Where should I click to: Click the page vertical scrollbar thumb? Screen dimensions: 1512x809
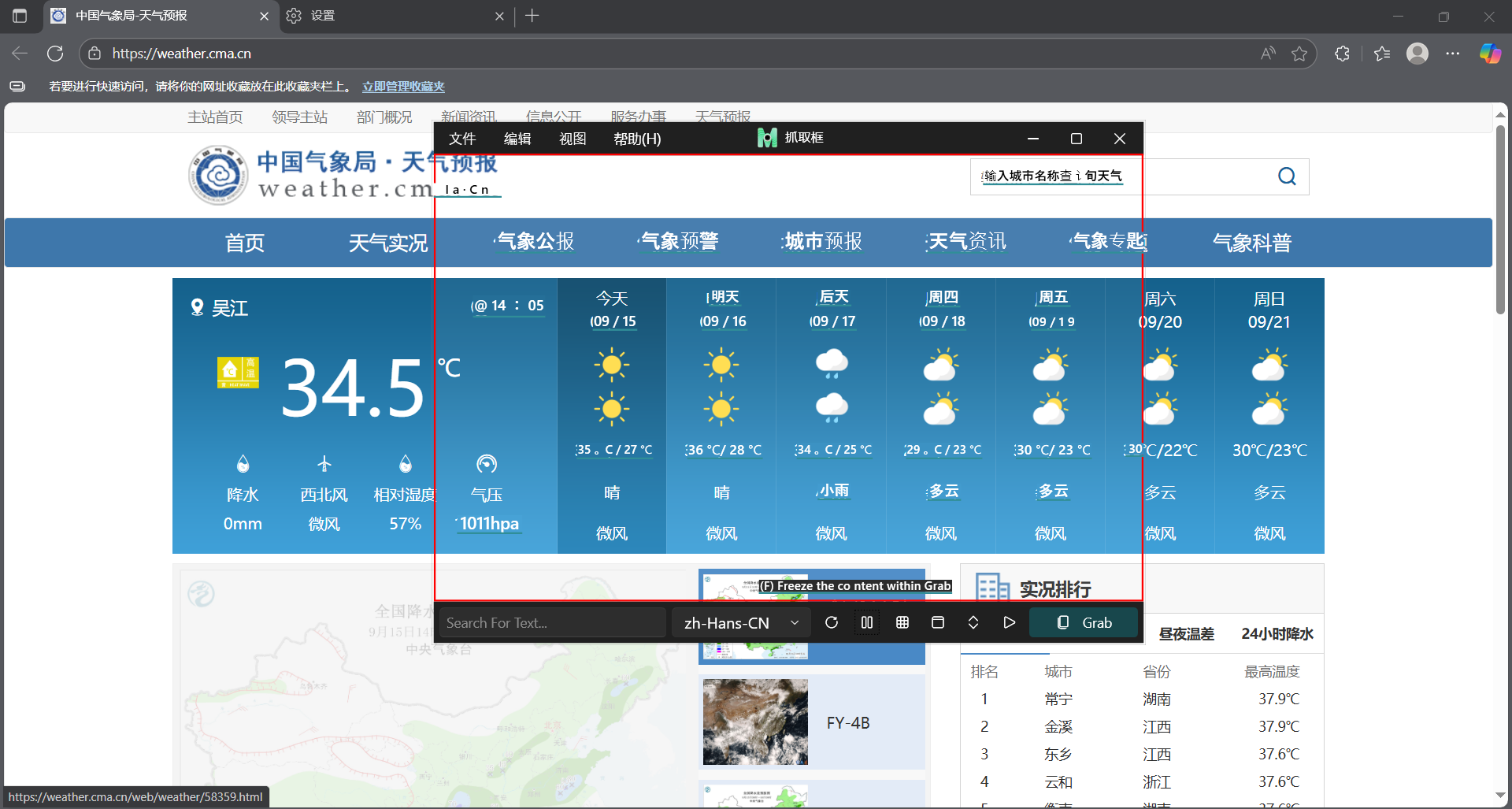click(x=1500, y=221)
